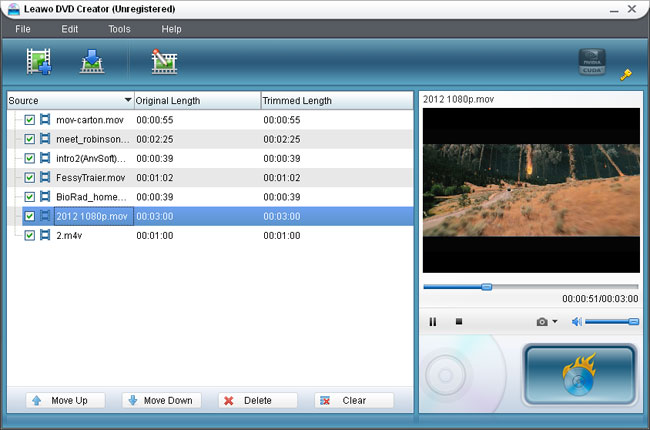
Task: Minimize the Leawo DVD Creator window
Action: coord(614,10)
